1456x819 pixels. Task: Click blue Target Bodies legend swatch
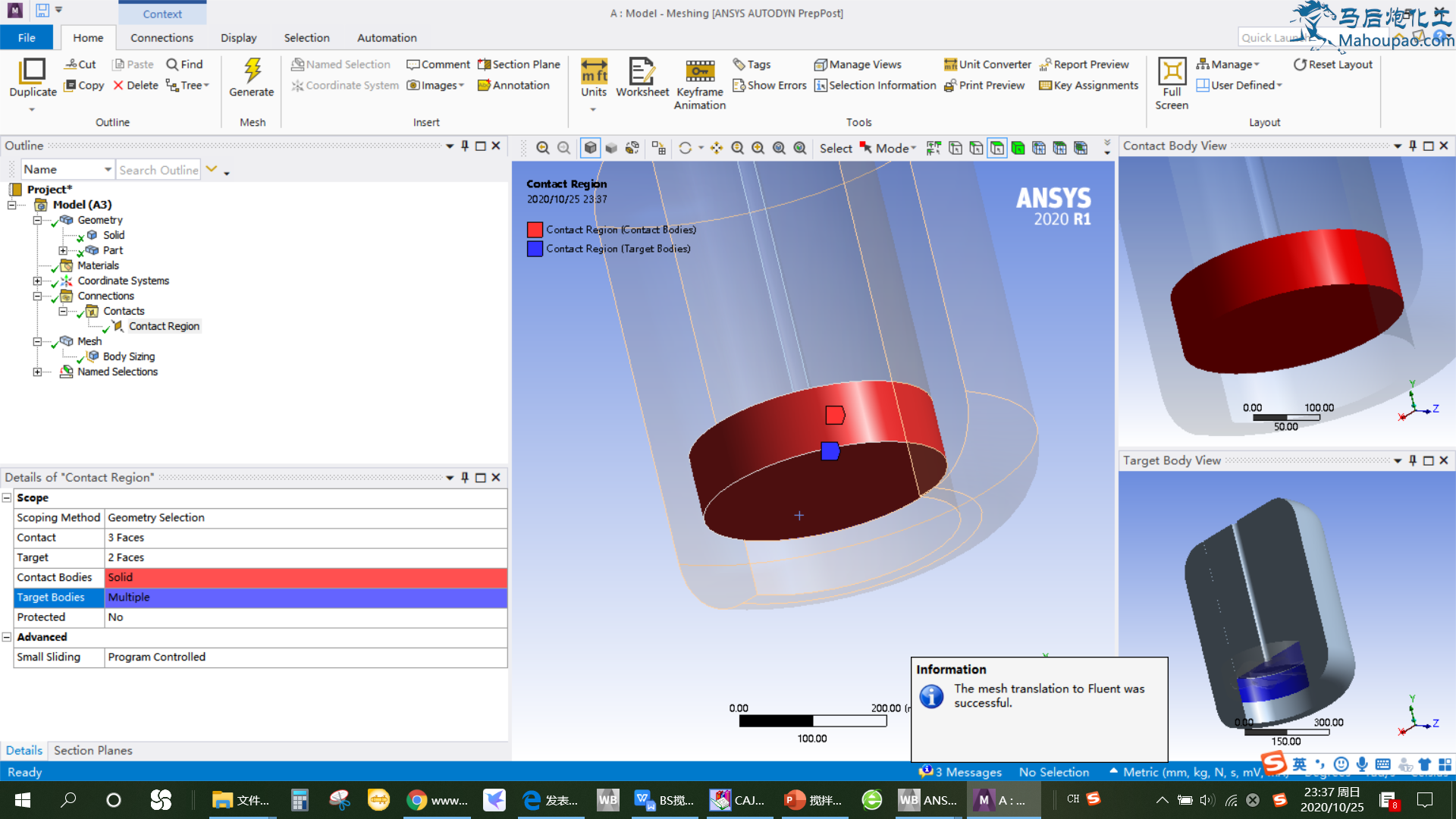[x=535, y=249]
